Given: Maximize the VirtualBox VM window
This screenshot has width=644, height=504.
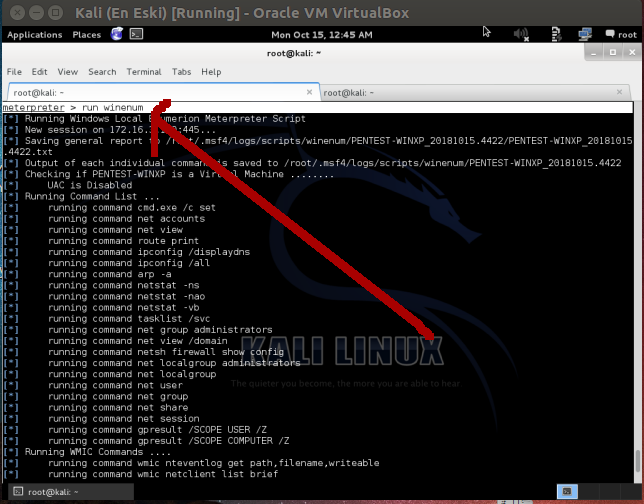Looking at the screenshot, I should (x=55, y=13).
